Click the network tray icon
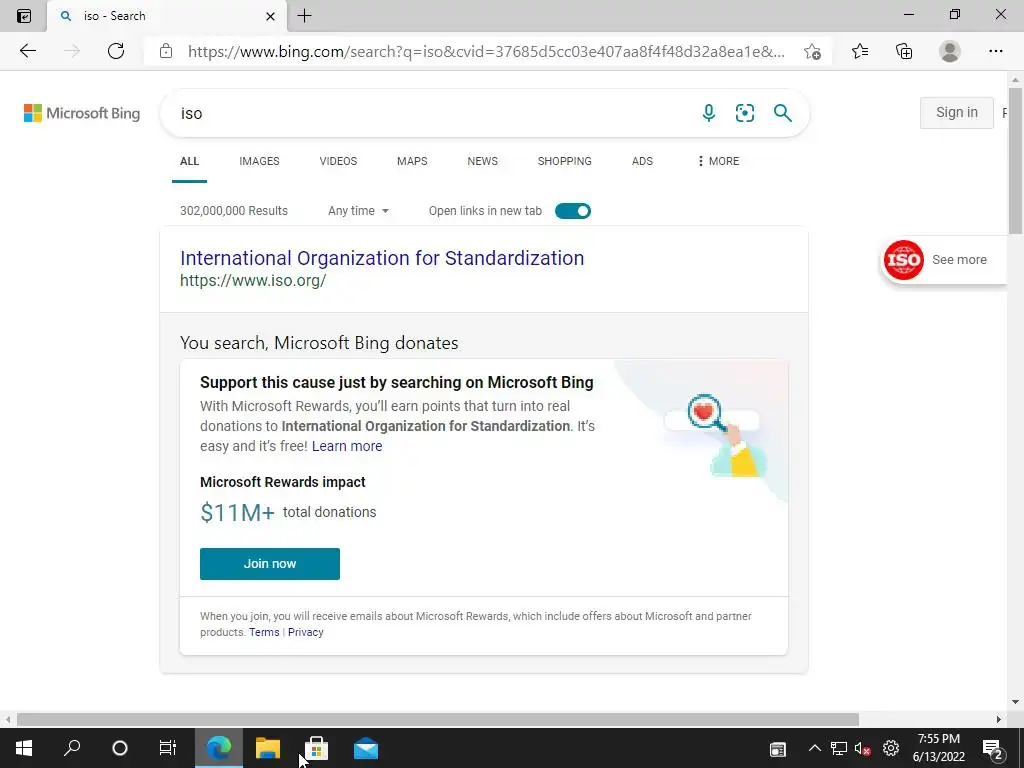 tap(839, 748)
